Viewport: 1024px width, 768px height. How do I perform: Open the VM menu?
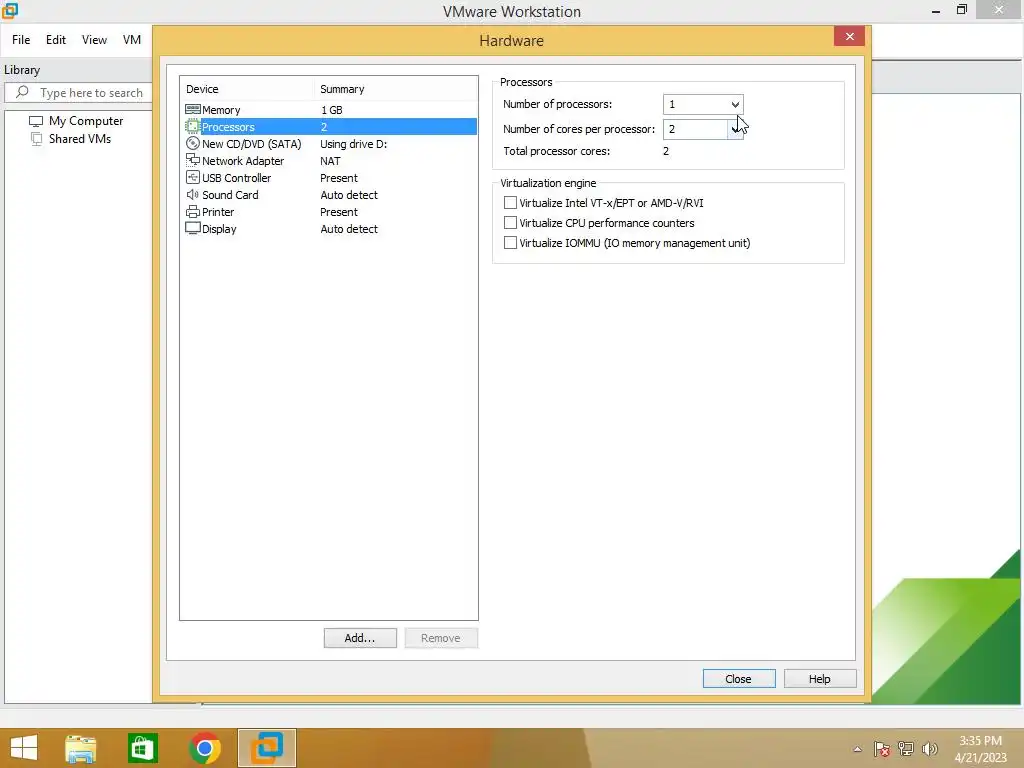pyautogui.click(x=132, y=40)
